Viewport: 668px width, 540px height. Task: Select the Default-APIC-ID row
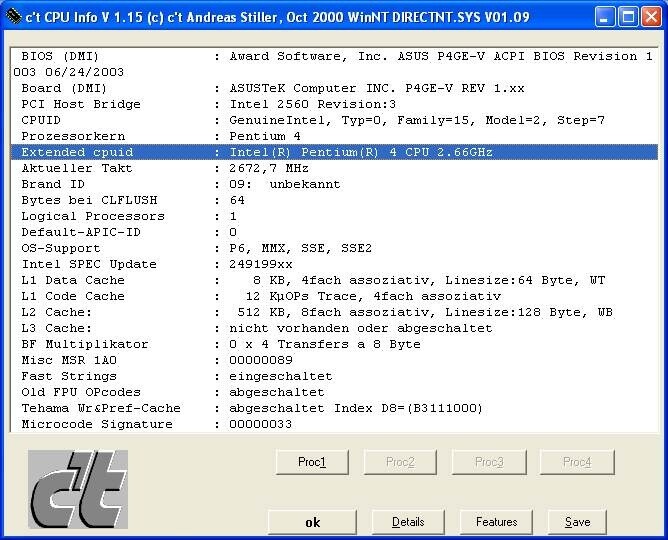tap(334, 232)
